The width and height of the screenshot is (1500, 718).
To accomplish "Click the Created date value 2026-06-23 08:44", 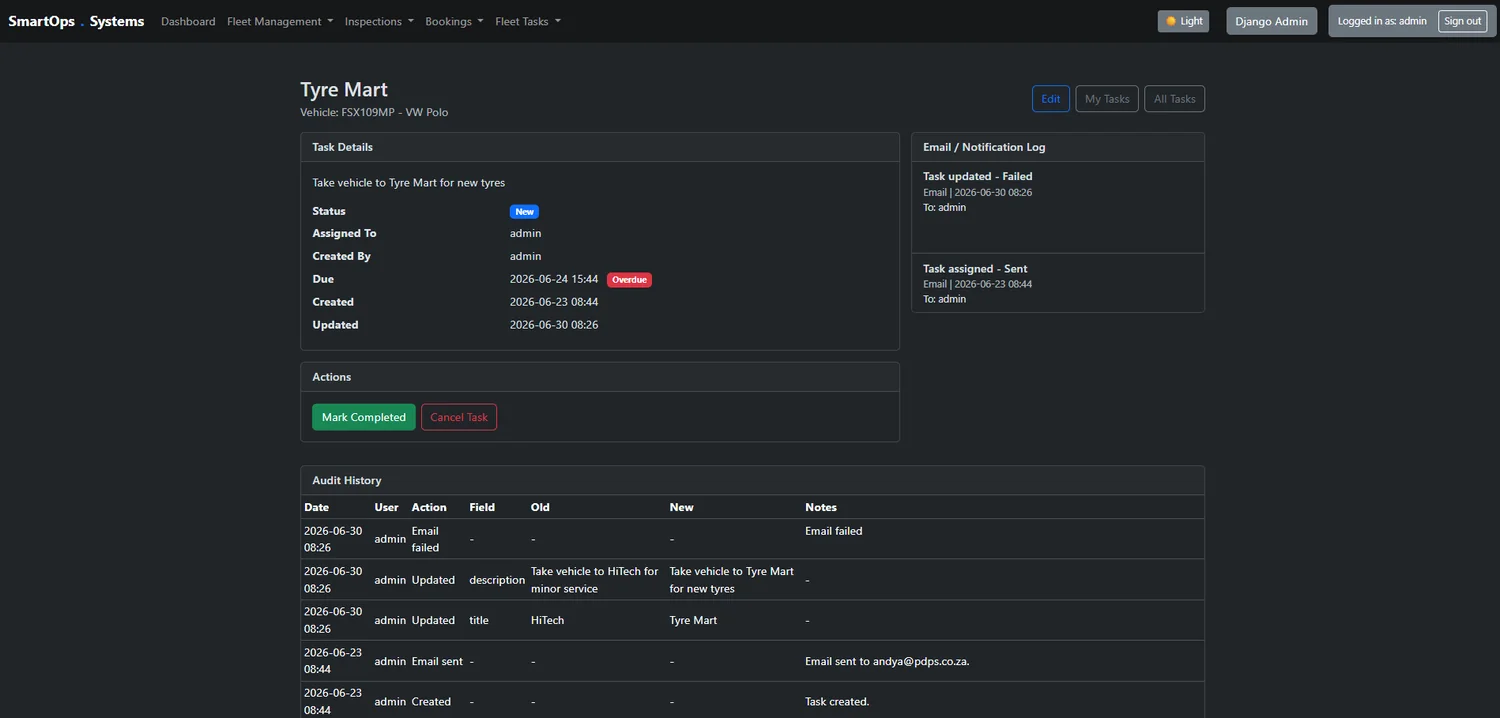I will tap(554, 302).
